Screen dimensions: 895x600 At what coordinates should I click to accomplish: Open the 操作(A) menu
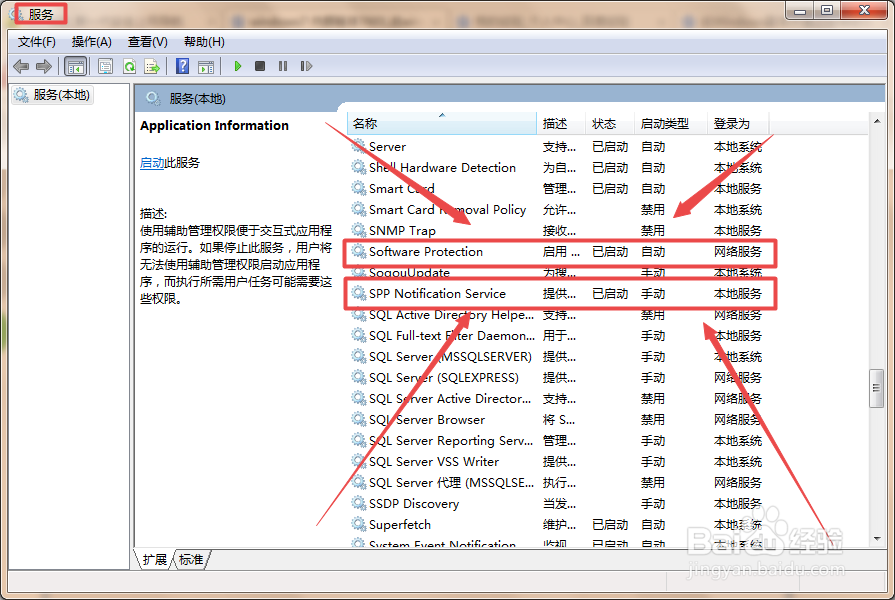point(92,41)
